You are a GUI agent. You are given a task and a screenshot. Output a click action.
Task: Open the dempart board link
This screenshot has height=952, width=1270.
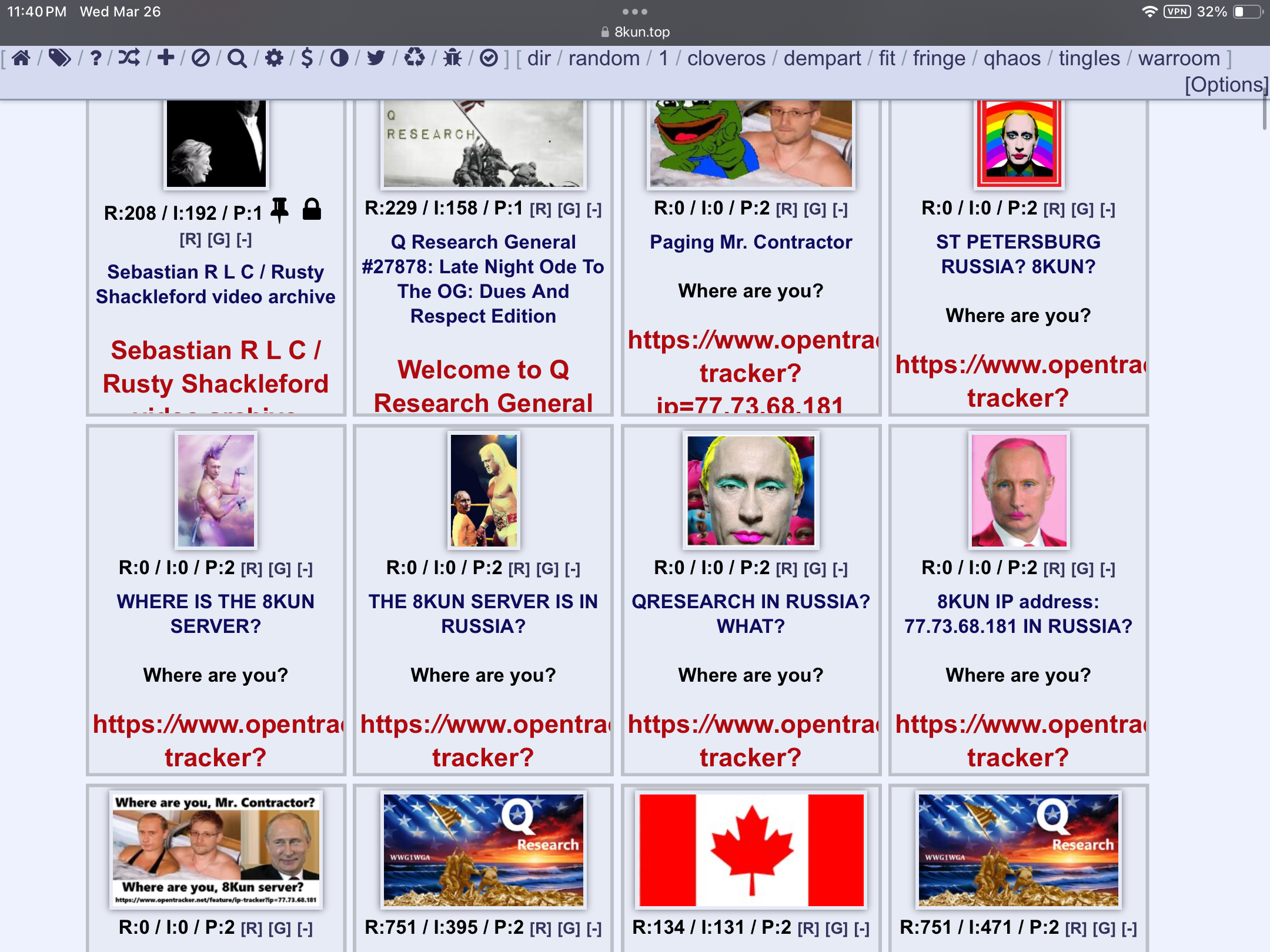click(x=822, y=58)
